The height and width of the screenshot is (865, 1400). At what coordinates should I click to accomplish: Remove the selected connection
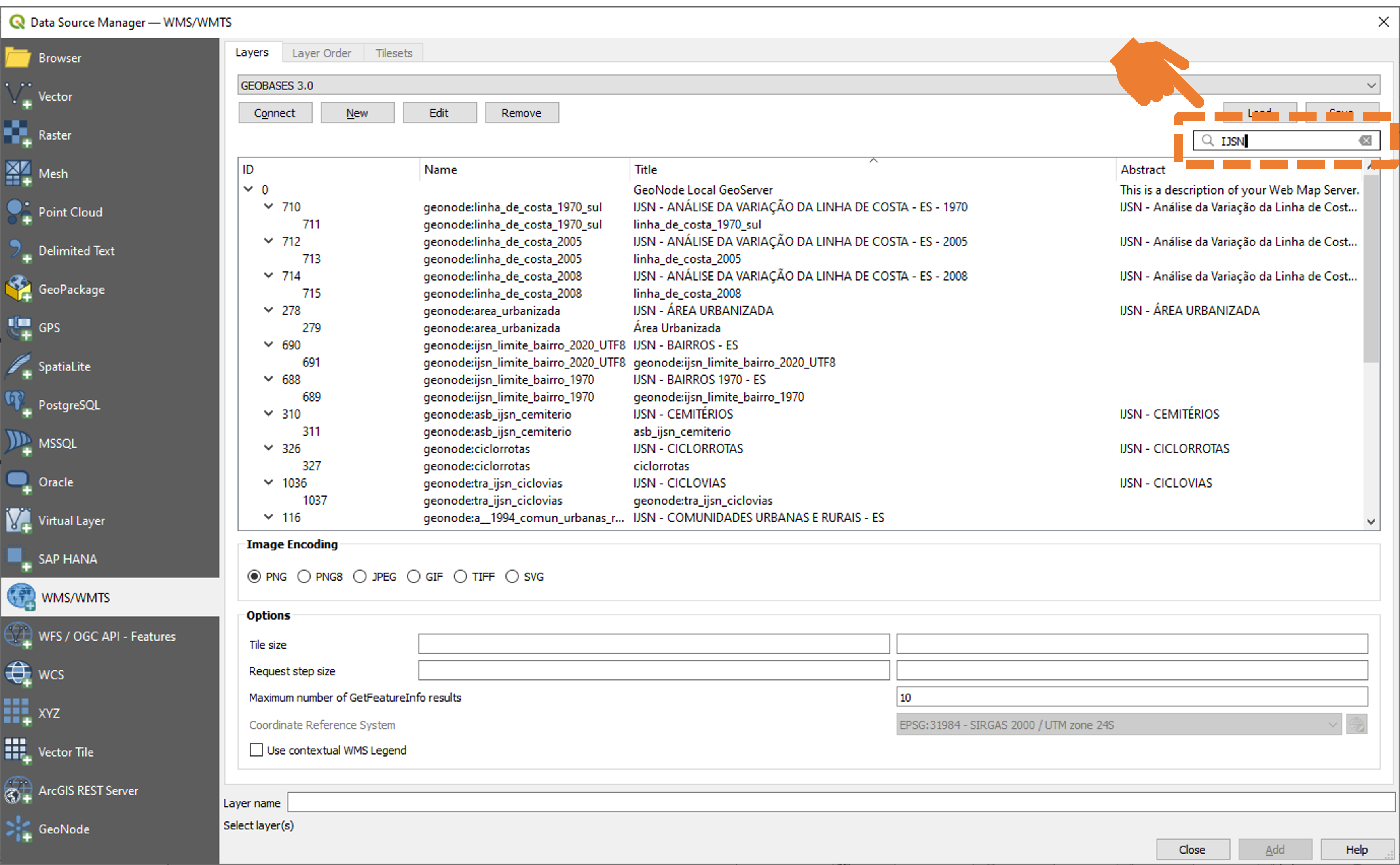(x=522, y=113)
